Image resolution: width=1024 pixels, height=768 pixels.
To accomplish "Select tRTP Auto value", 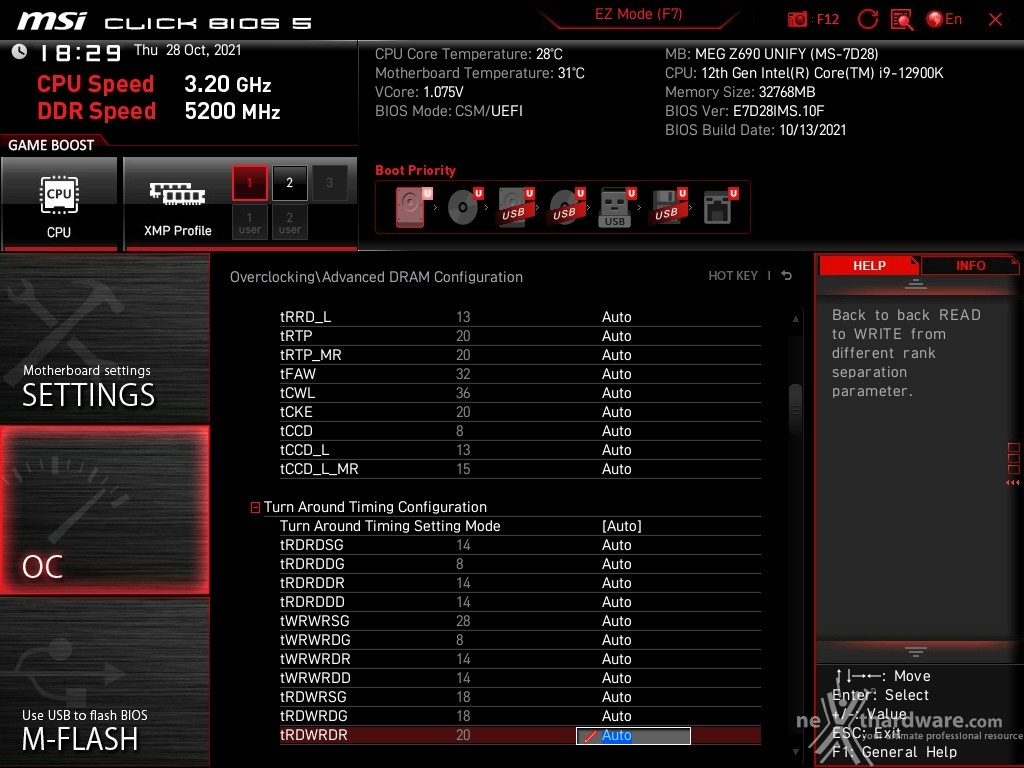I will 616,336.
